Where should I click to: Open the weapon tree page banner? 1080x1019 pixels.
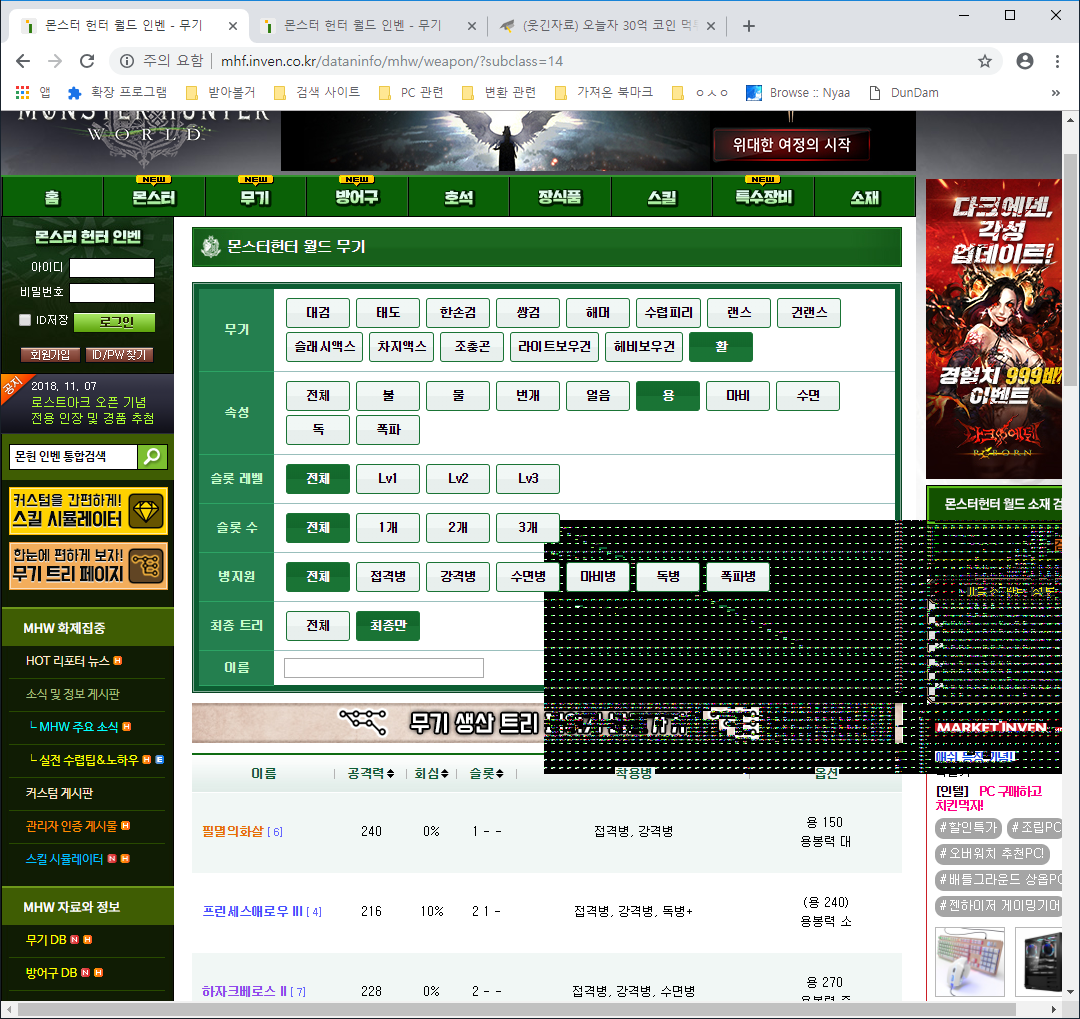click(88, 566)
